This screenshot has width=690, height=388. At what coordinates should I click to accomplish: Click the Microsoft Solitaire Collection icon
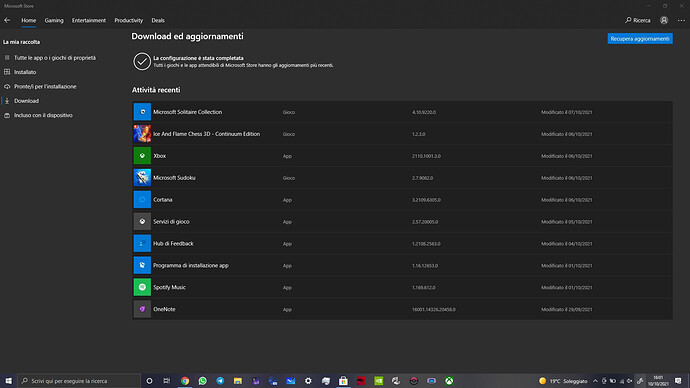pos(142,112)
